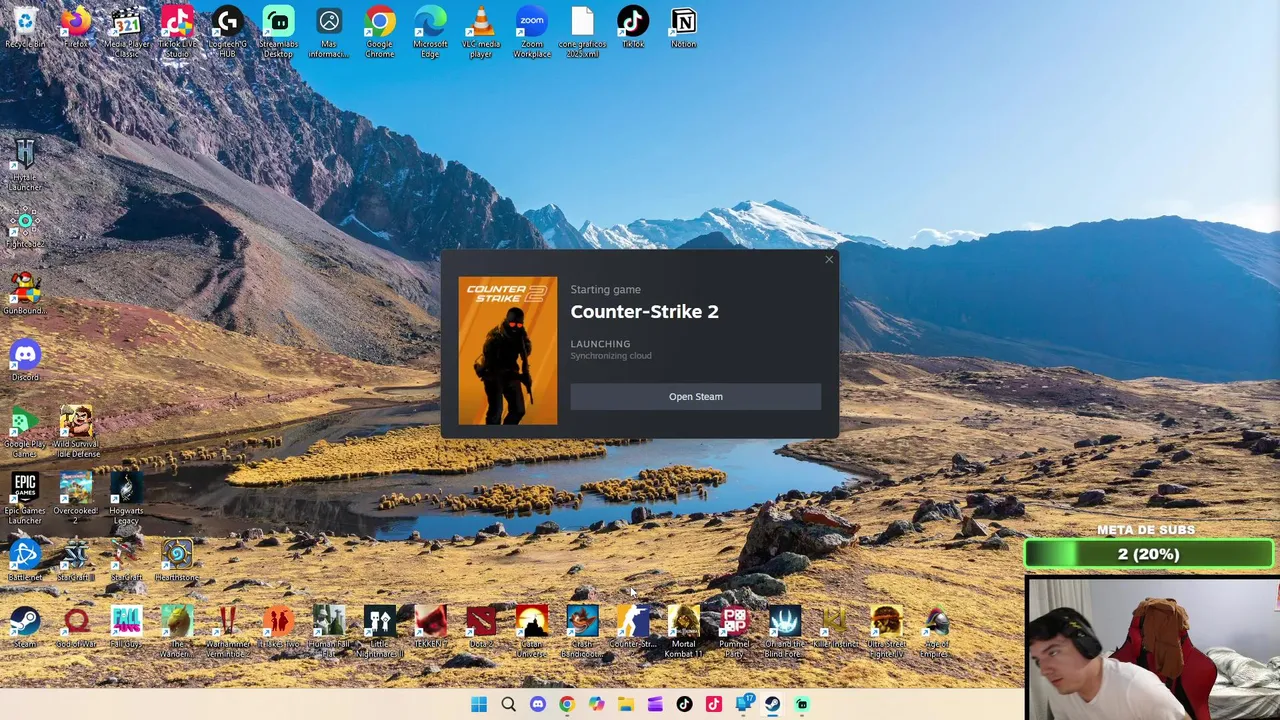1280x720 pixels.
Task: Click the Open Steam button
Action: pos(695,397)
